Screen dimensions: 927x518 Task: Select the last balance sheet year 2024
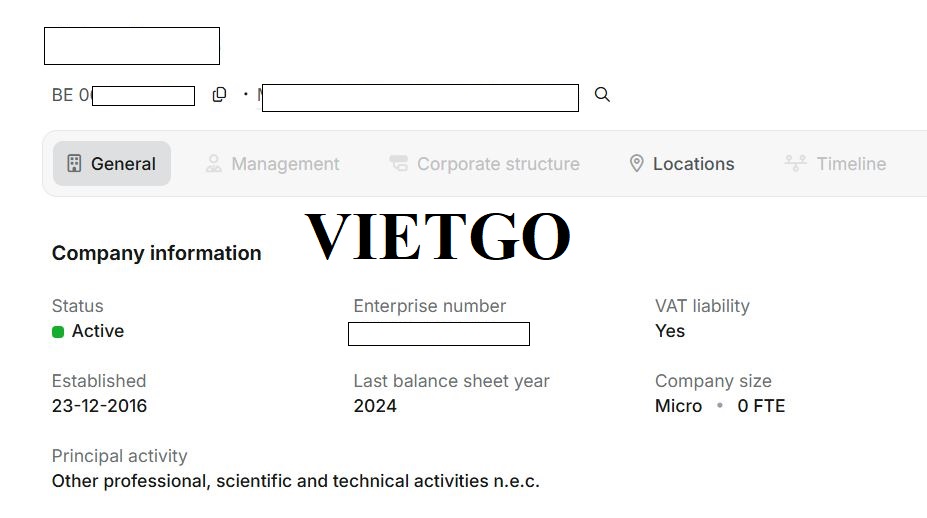point(375,406)
